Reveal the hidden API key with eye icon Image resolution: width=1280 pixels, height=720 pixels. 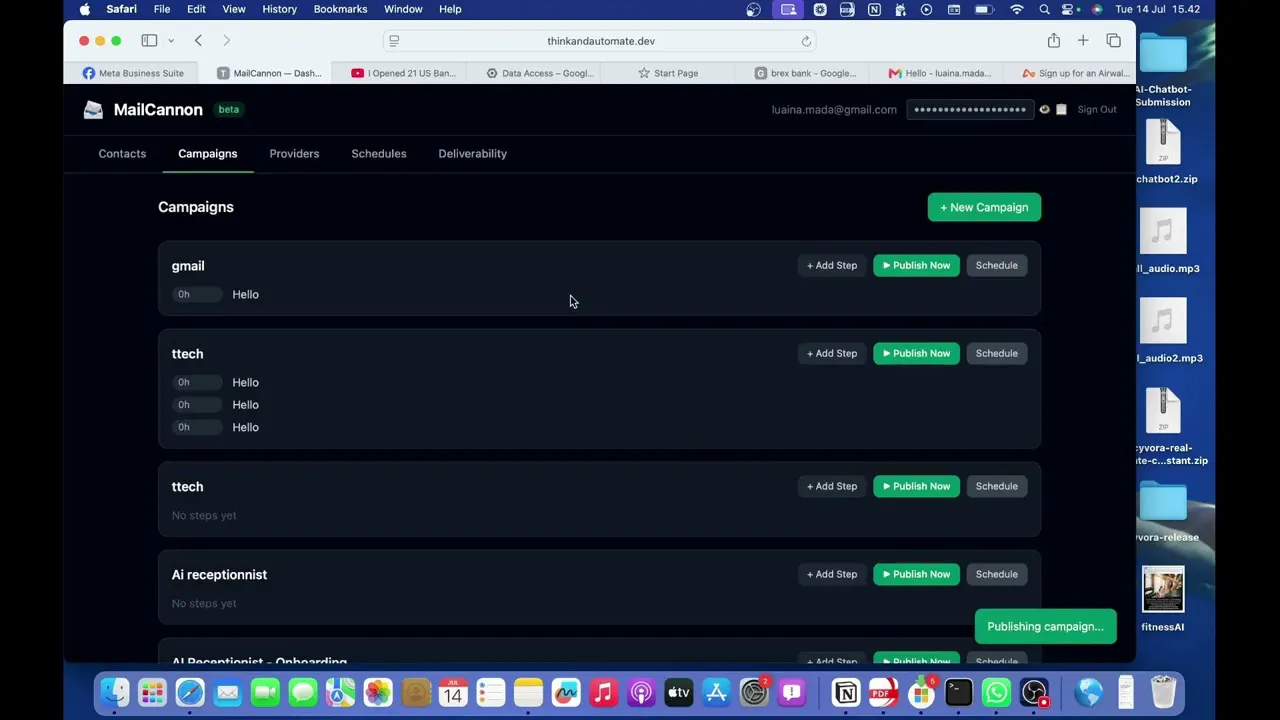click(1044, 110)
